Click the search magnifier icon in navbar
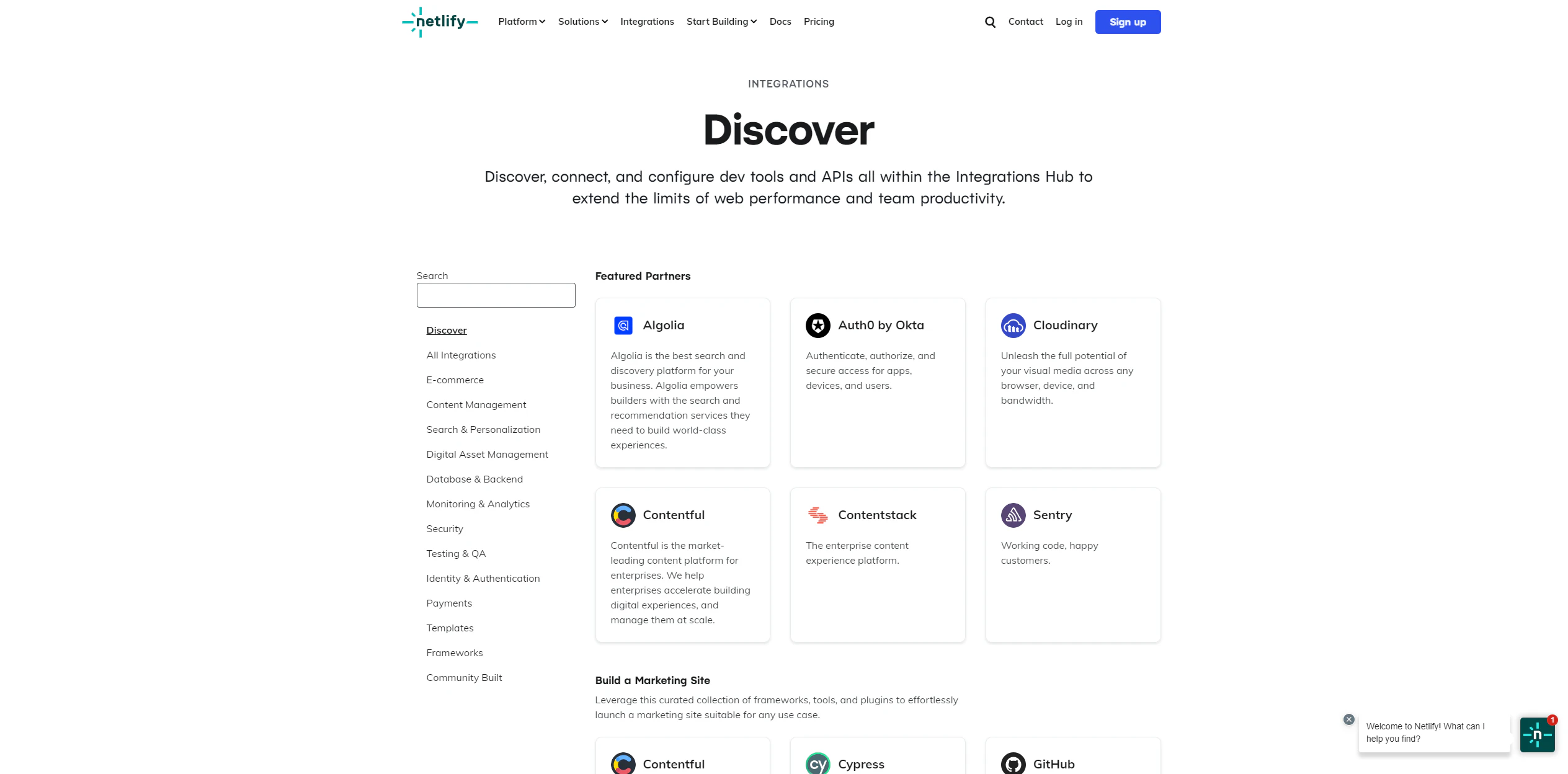This screenshot has width=1568, height=774. tap(990, 22)
